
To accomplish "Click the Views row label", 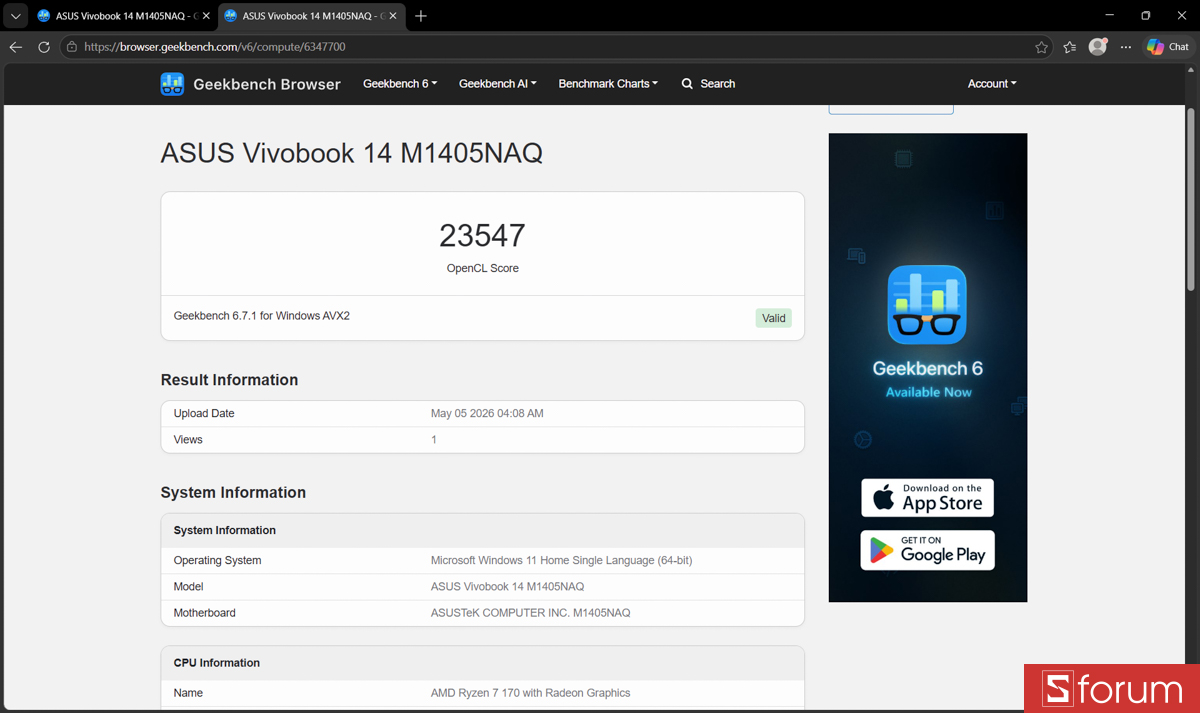I will tap(188, 439).
